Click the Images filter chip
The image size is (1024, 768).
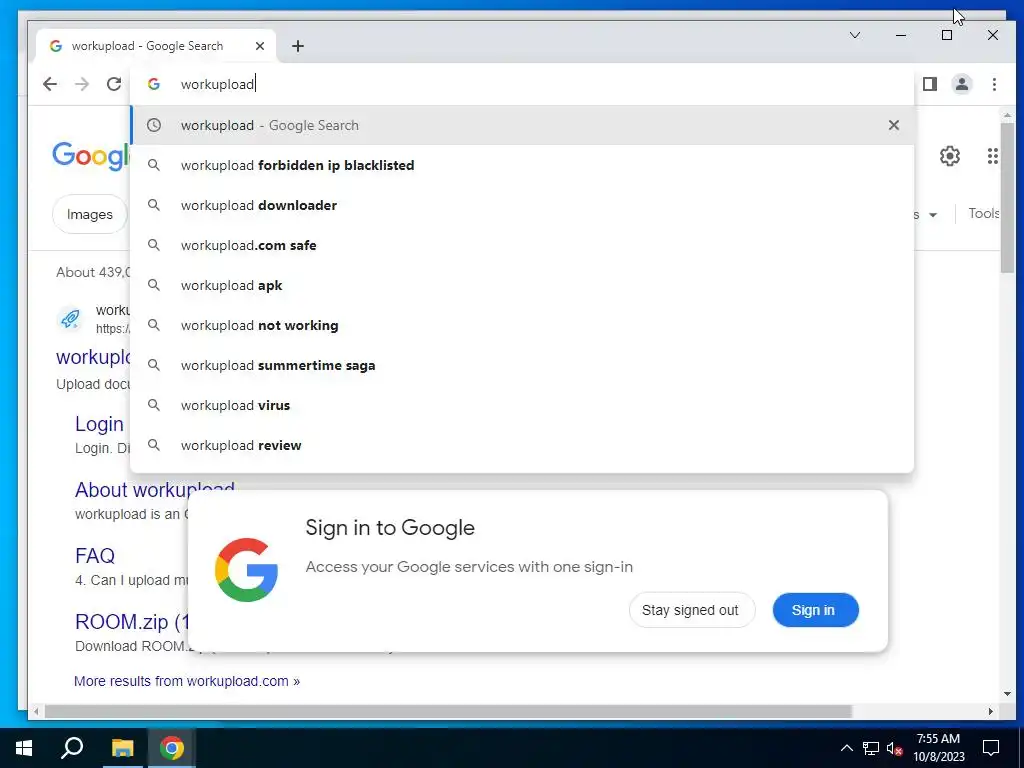[89, 214]
